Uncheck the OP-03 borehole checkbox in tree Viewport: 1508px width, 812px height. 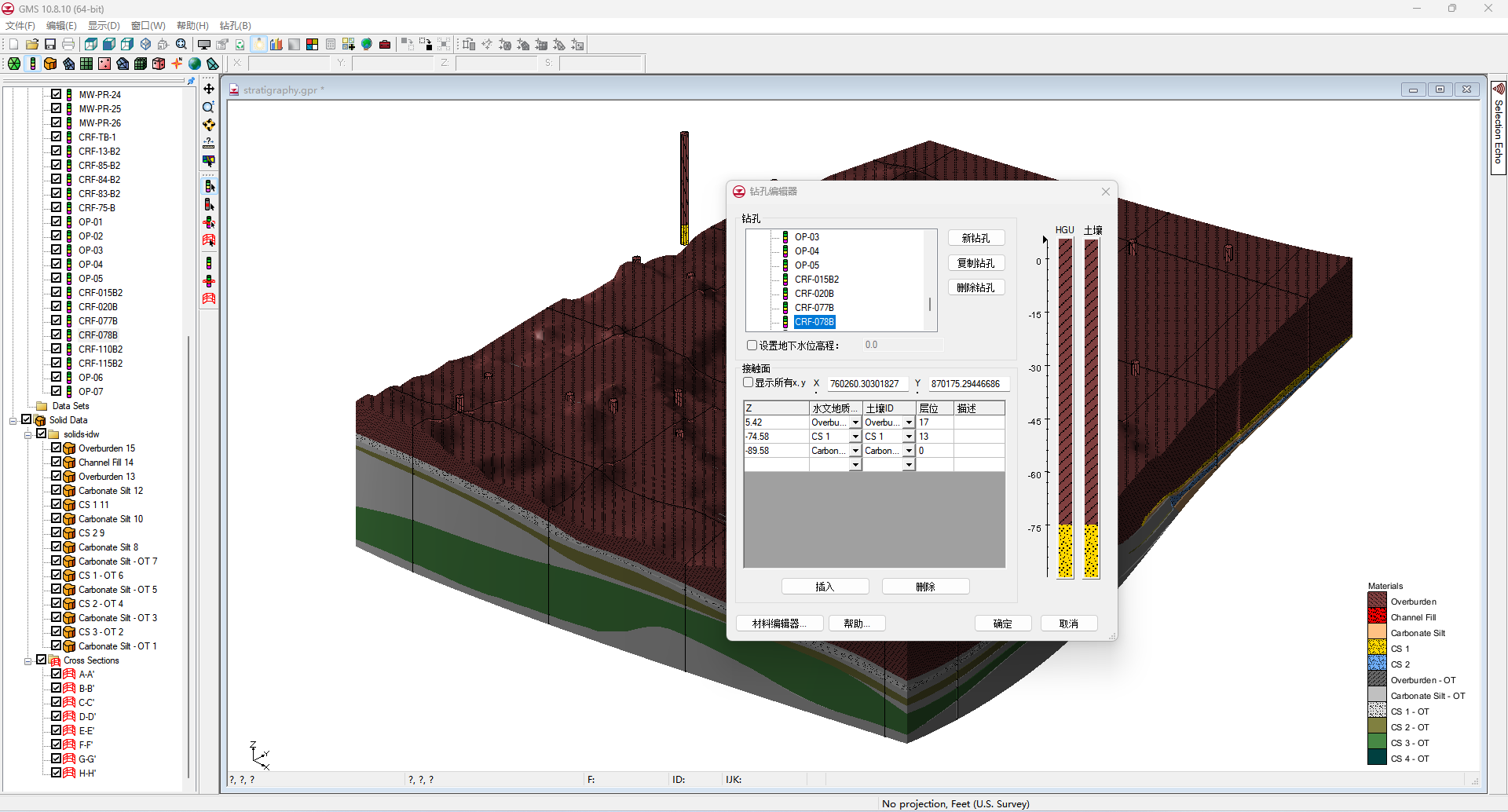click(57, 250)
